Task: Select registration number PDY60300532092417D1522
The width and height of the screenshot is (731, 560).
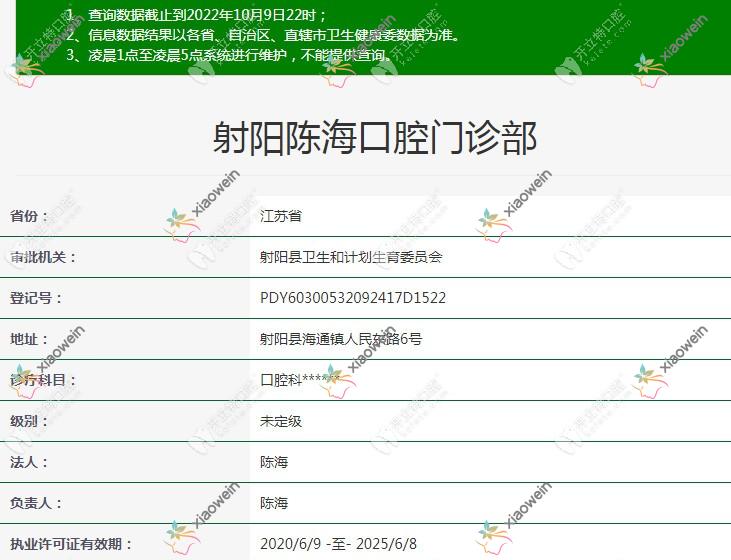Action: (353, 298)
